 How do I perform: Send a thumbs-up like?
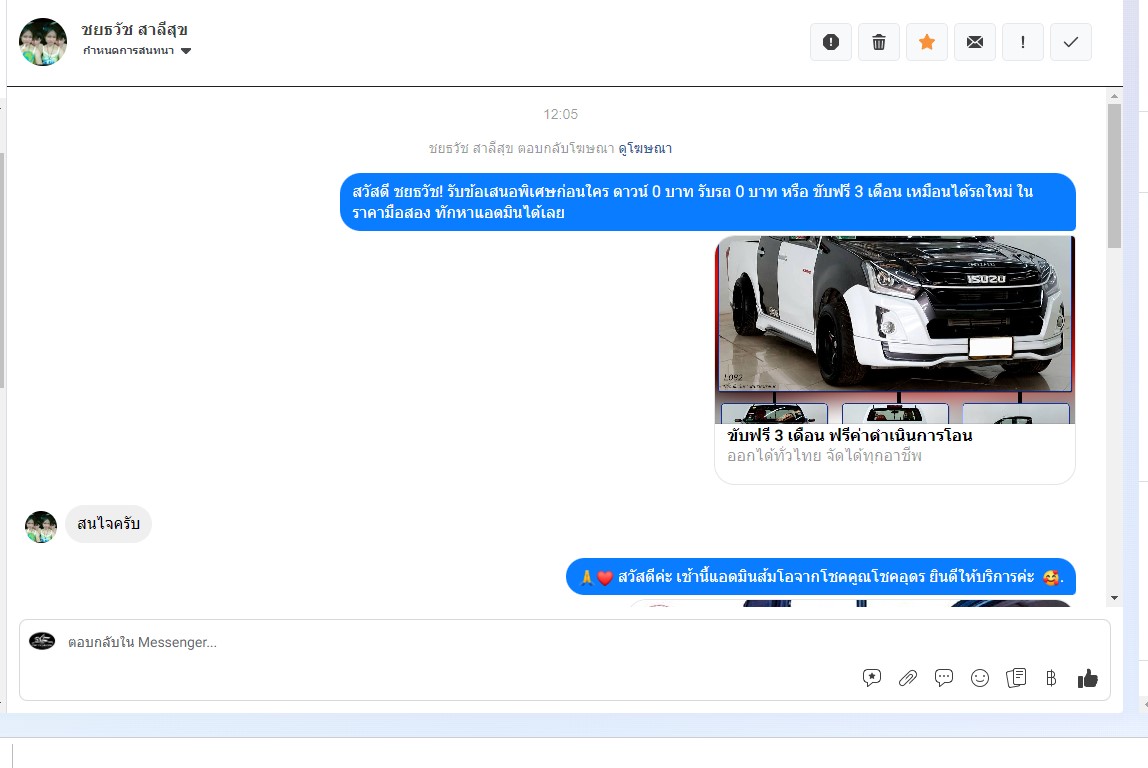1088,678
